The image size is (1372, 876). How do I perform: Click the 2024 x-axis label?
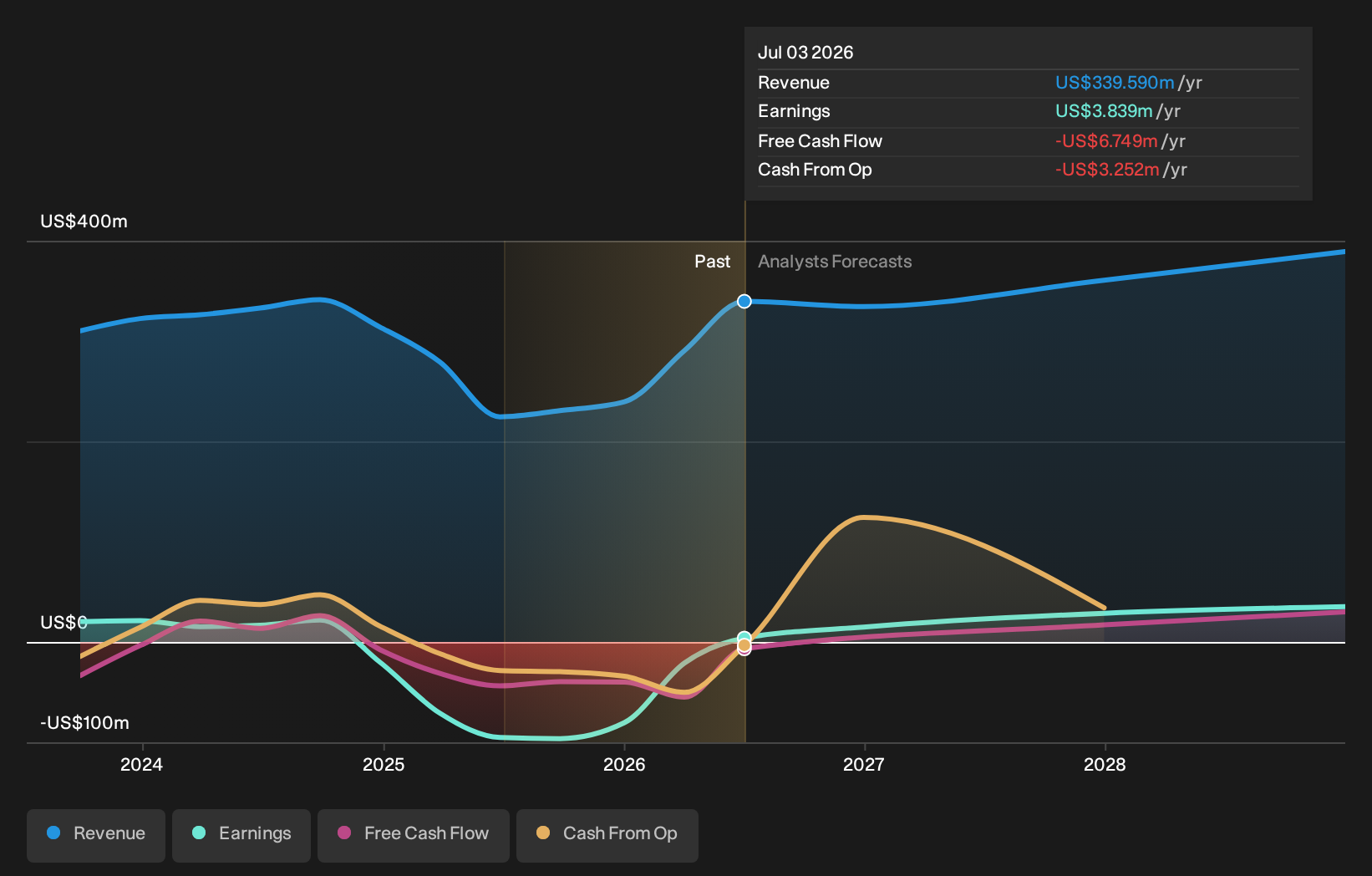click(x=142, y=765)
